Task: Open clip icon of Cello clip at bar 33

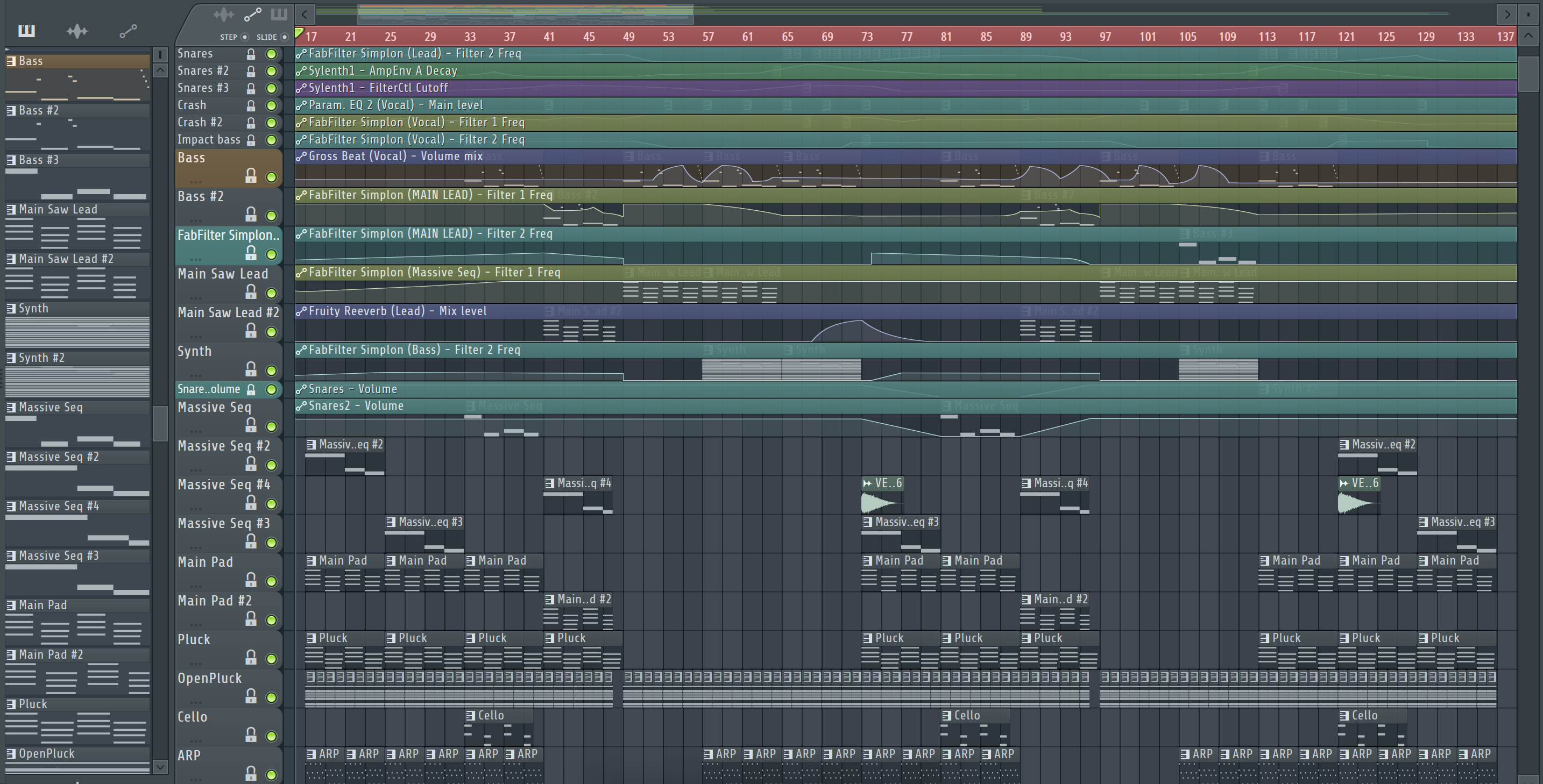Action: tap(470, 716)
